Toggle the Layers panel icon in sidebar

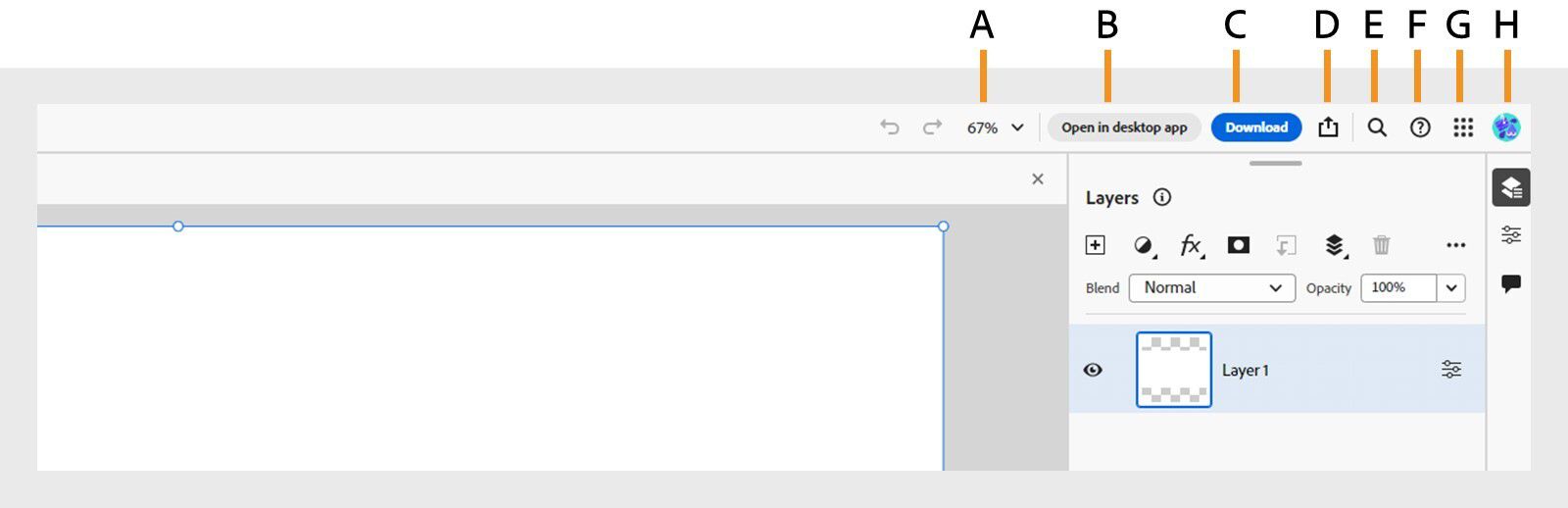[x=1511, y=187]
